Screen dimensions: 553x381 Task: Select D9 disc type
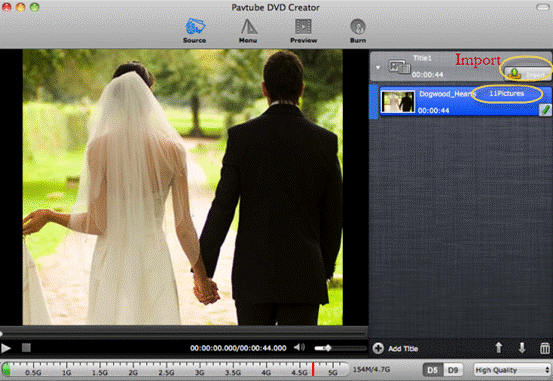pos(453,370)
